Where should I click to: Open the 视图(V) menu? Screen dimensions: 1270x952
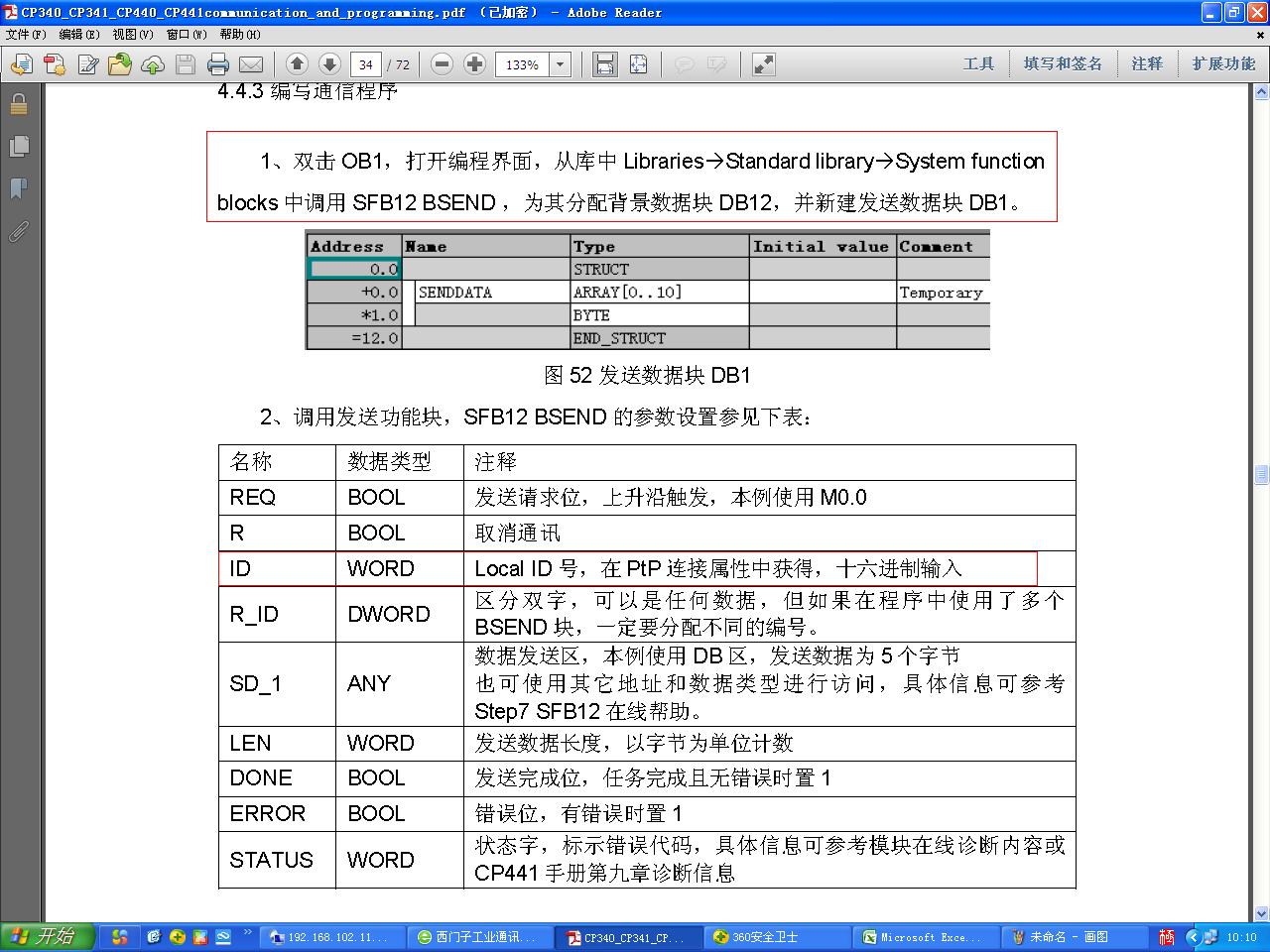(132, 34)
